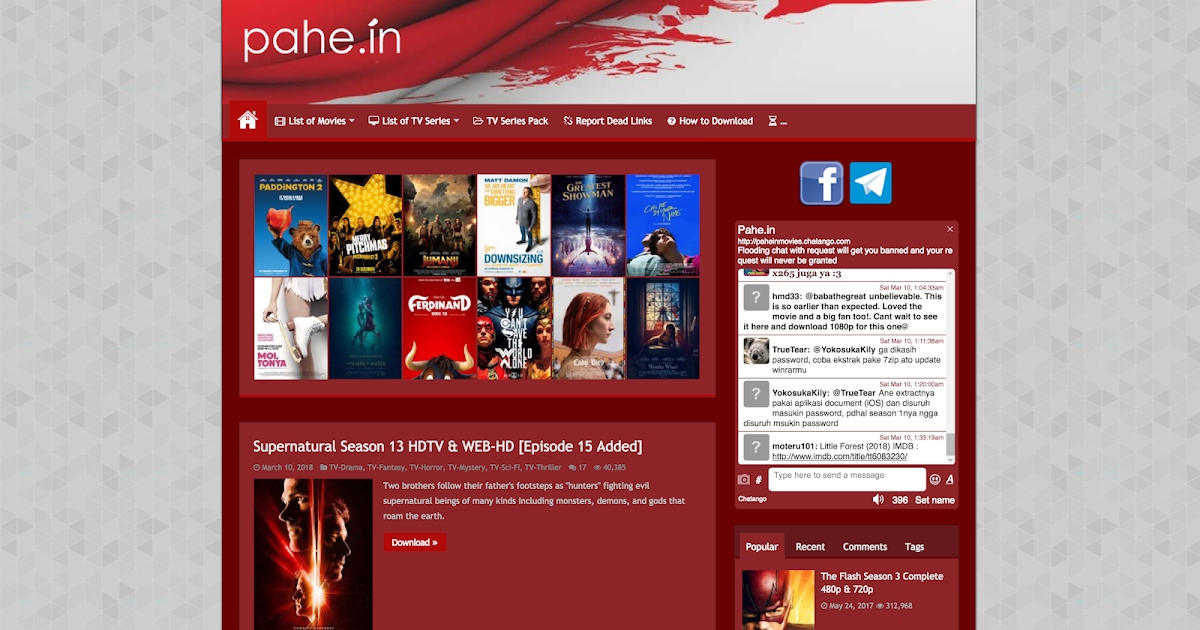
Task: Switch to the Comments tab
Action: click(865, 547)
